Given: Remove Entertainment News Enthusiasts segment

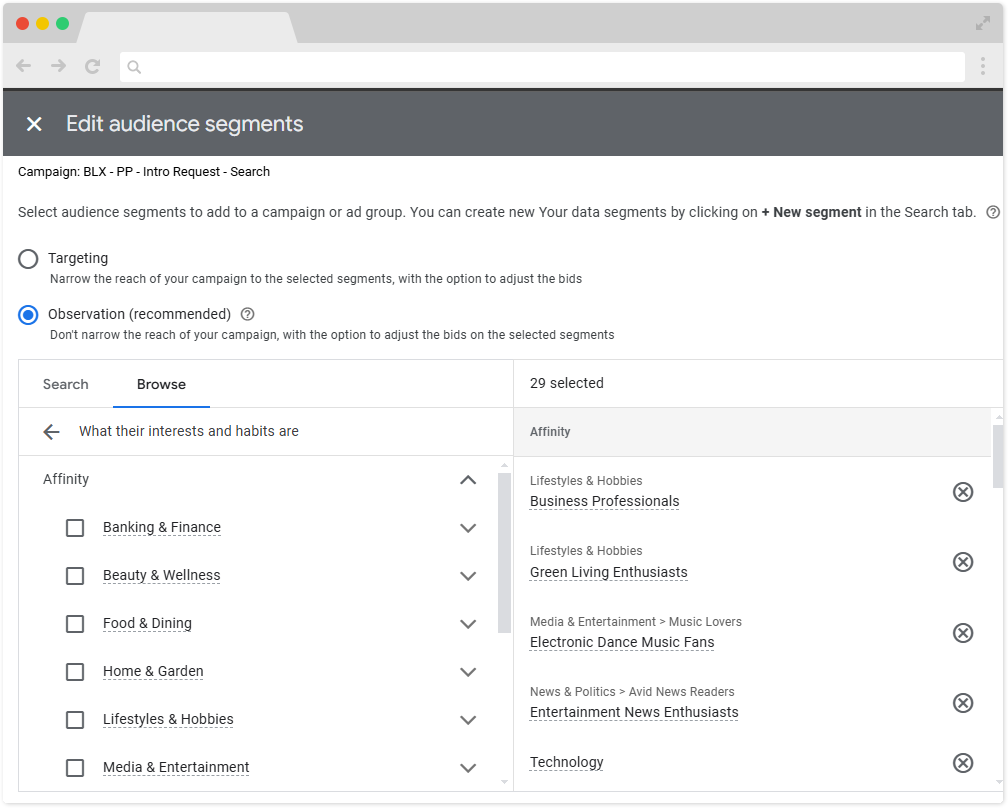Looking at the screenshot, I should click(962, 703).
